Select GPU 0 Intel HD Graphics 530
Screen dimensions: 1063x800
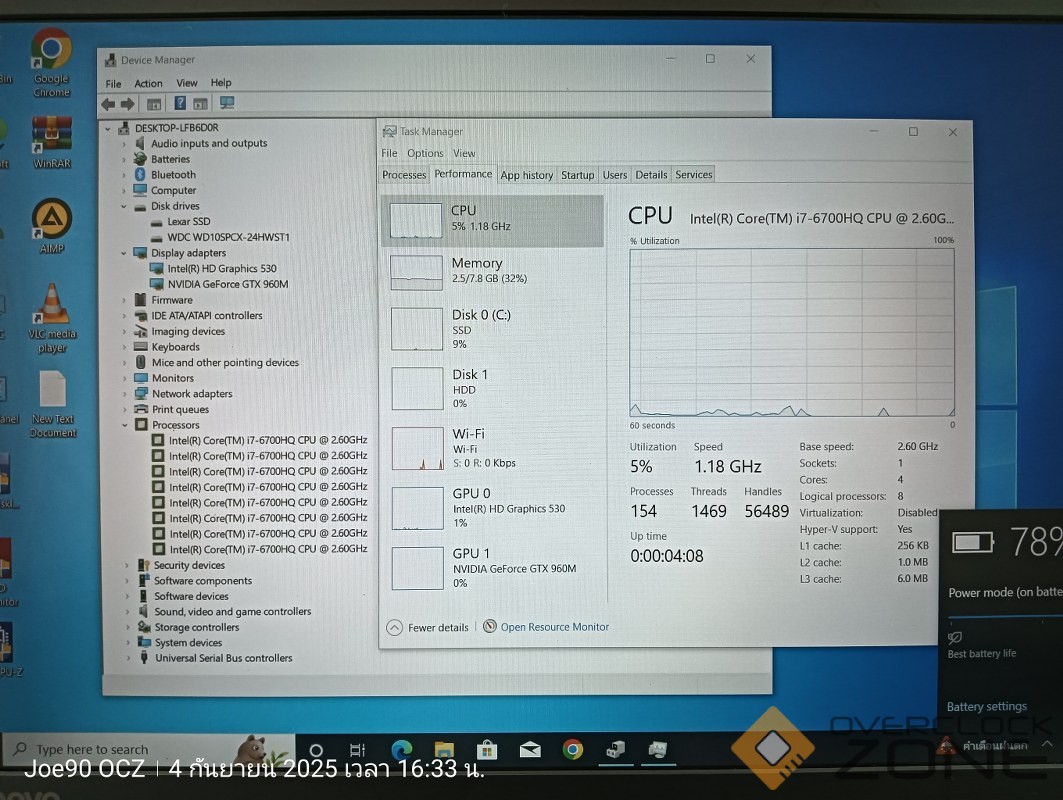point(493,508)
